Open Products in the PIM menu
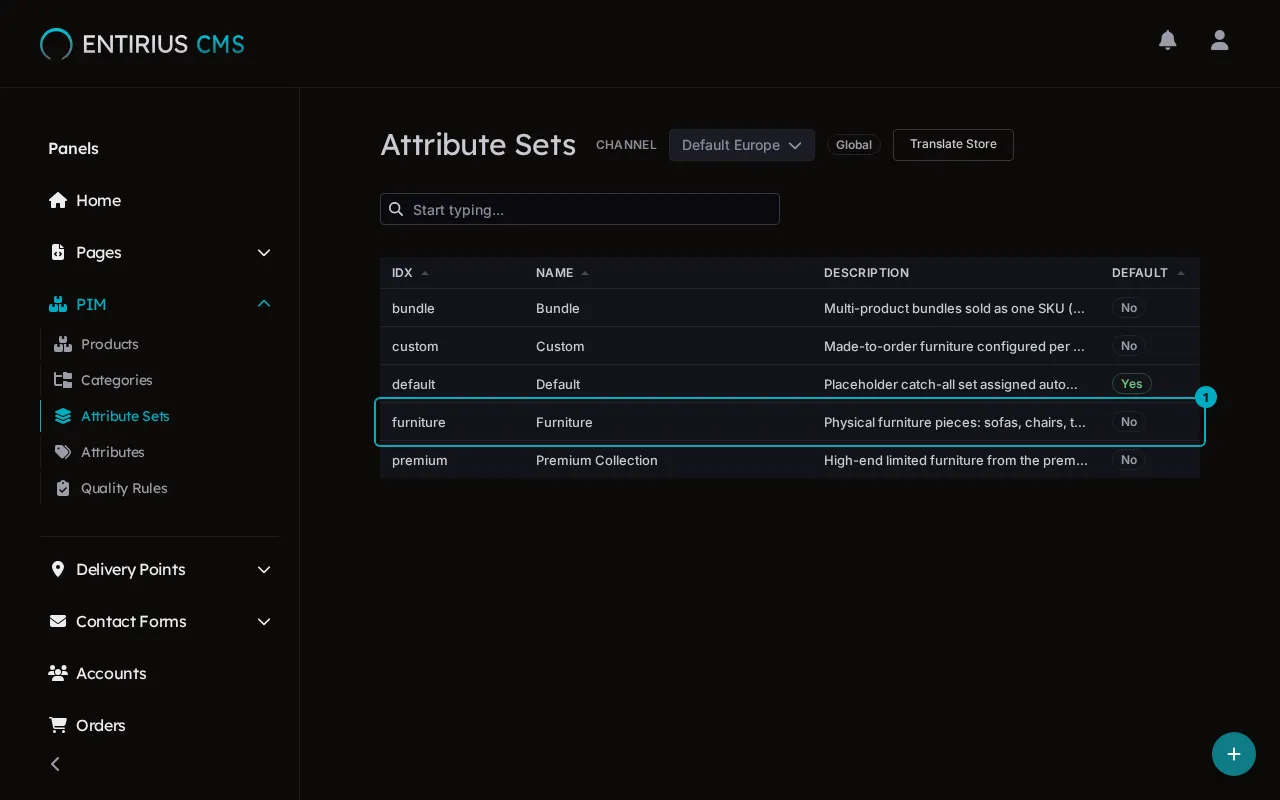The width and height of the screenshot is (1280, 800). 110,344
